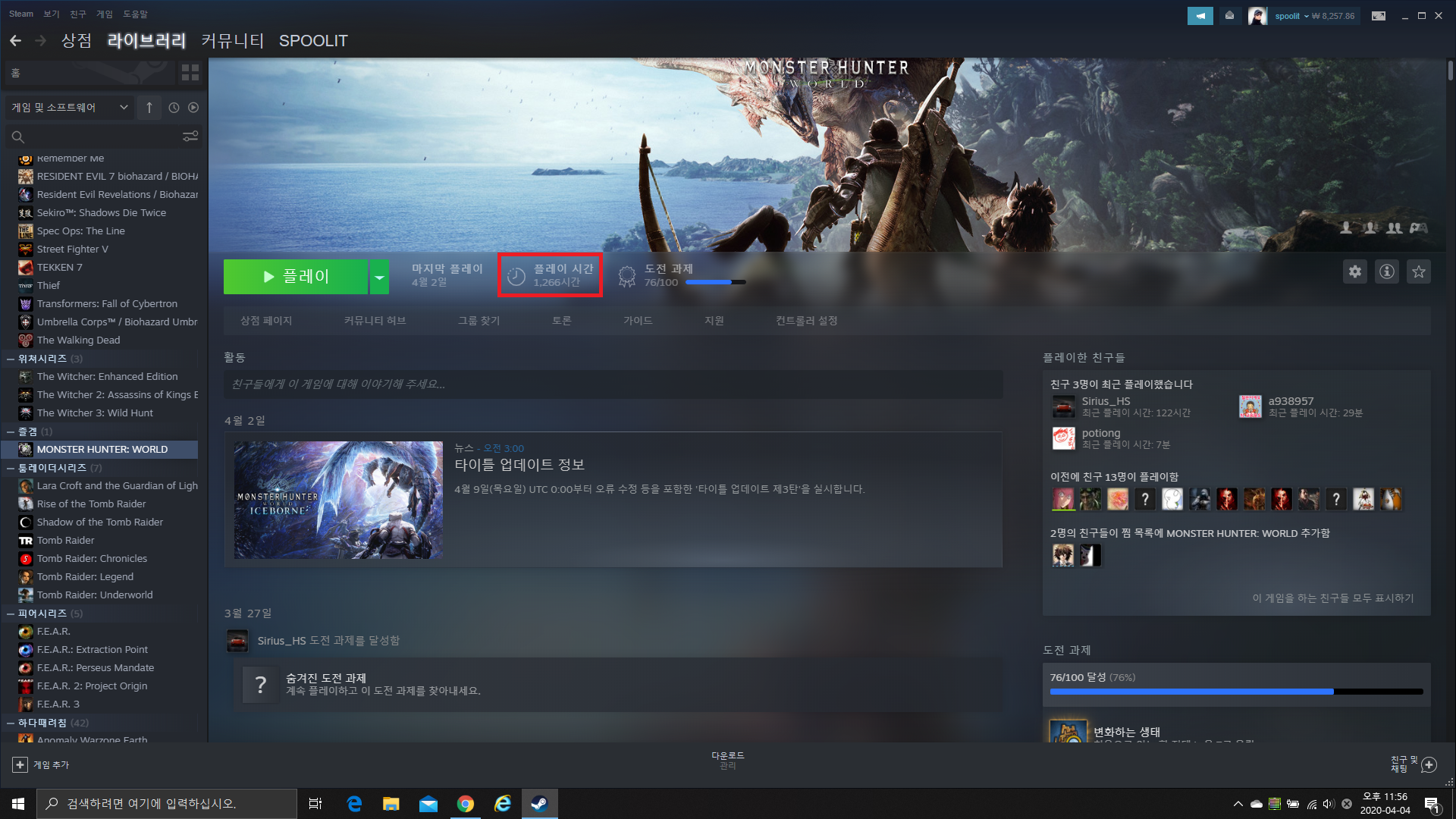Toggle show ready-to-play games only
This screenshot has height=819, width=1456.
coord(193,108)
